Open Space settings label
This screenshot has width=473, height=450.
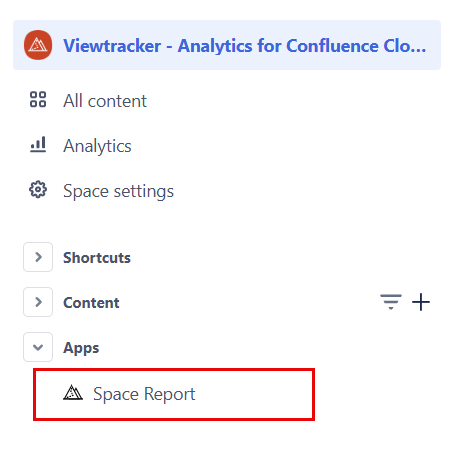coord(118,191)
